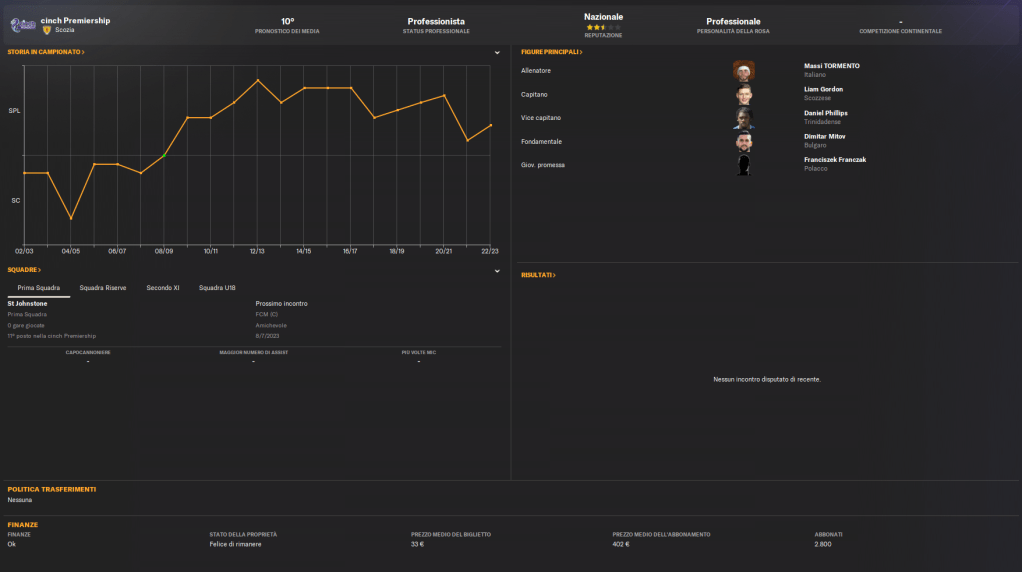Click captain Liam Gordon's face photo
The height and width of the screenshot is (572, 1022).
[x=743, y=94]
